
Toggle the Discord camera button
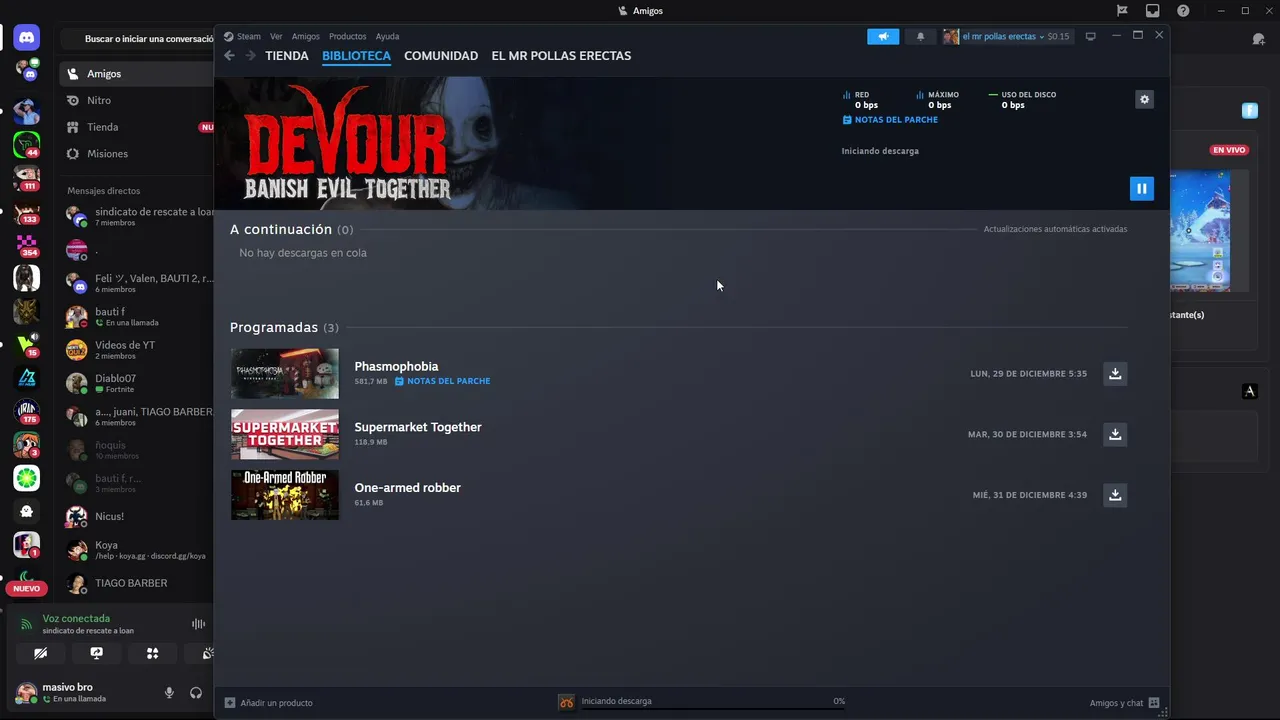(40, 653)
